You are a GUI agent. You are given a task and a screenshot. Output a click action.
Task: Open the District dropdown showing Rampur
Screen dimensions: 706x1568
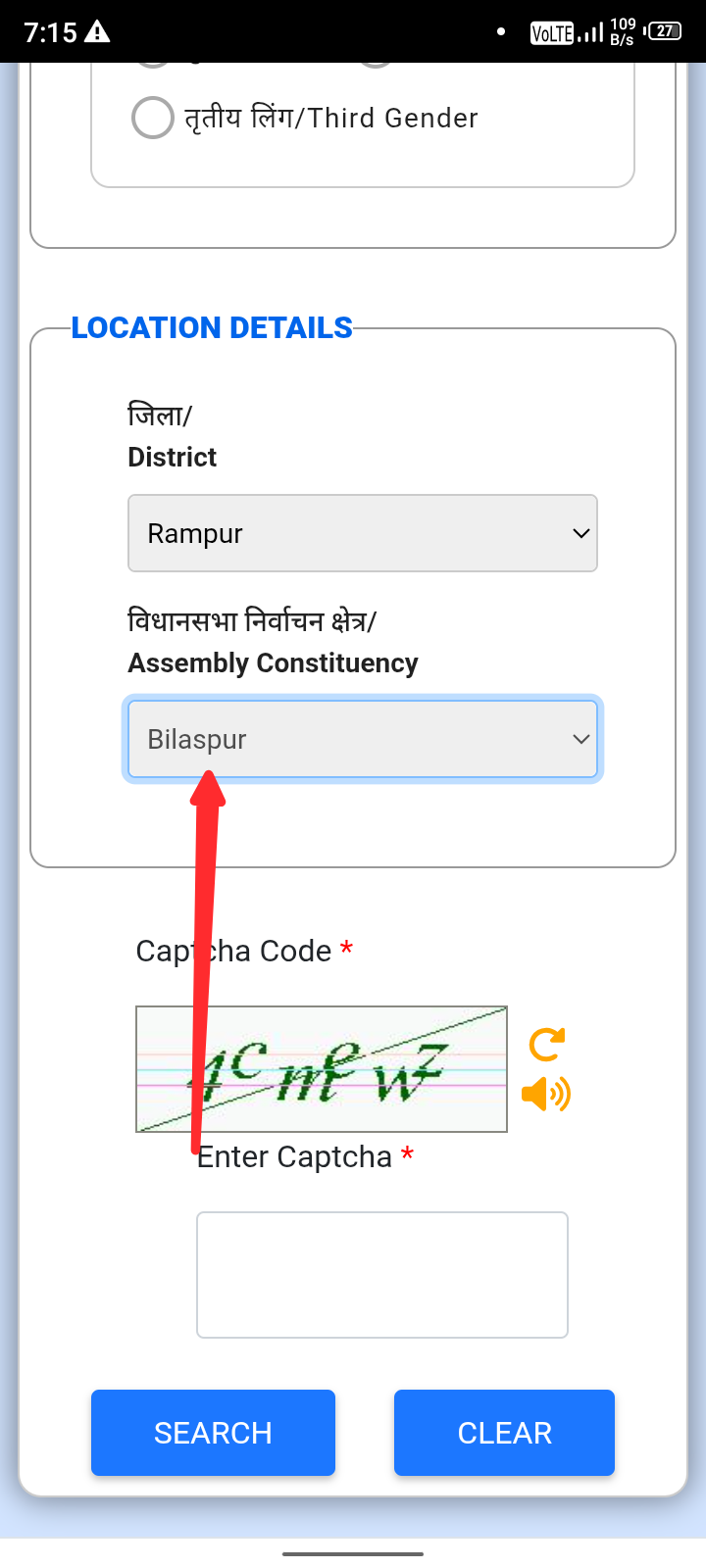pos(362,533)
